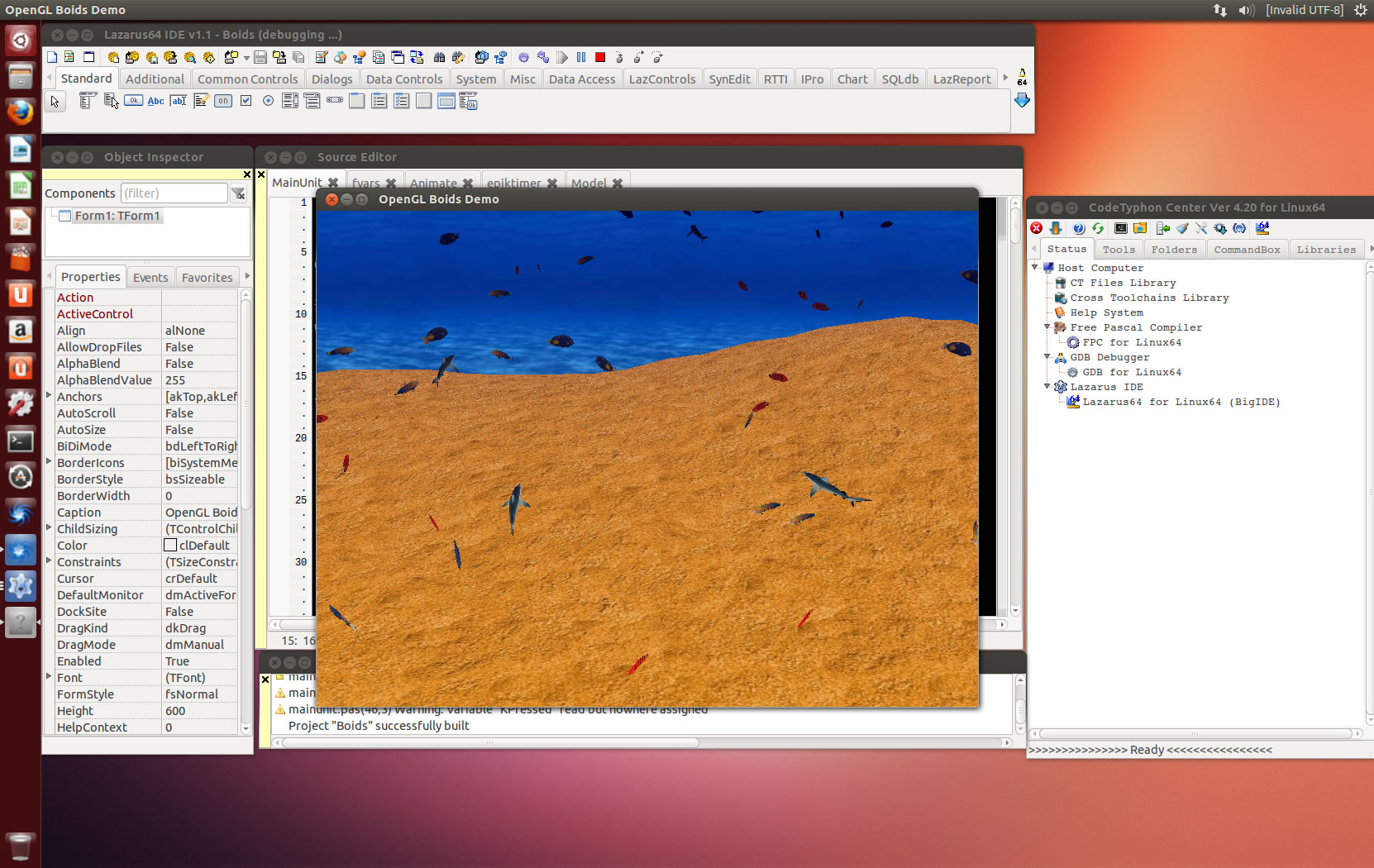
Task: Open the Favorites tab in Object Inspector
Action: tap(207, 278)
